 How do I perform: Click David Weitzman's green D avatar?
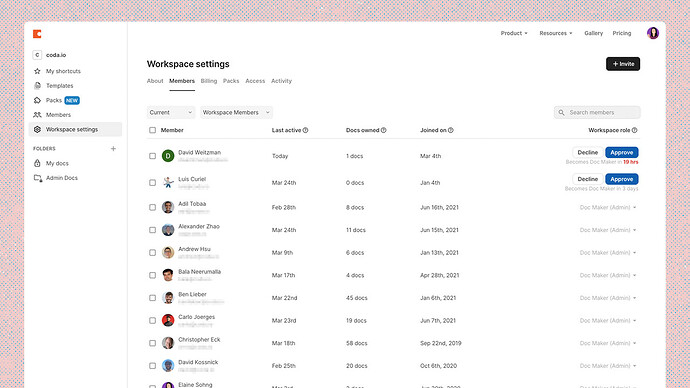168,156
